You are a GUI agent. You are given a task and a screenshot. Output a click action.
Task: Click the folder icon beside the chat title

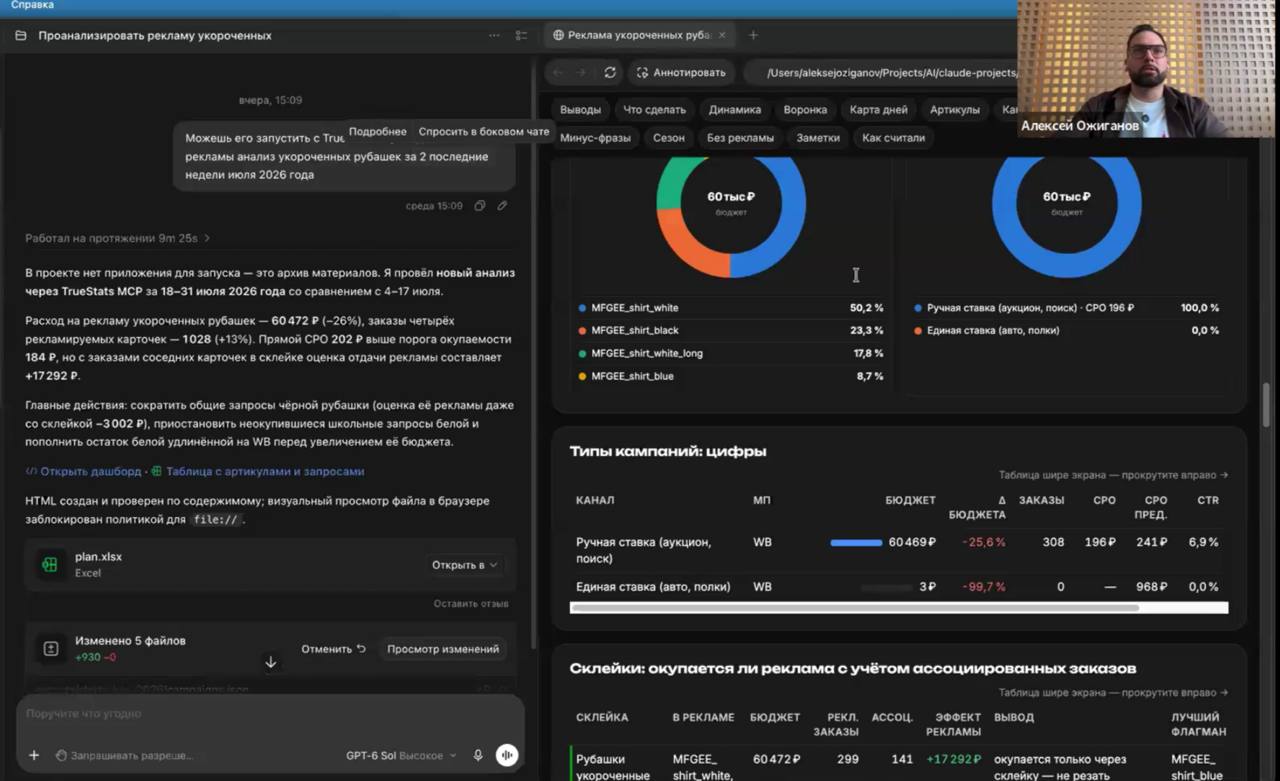pyautogui.click(x=21, y=35)
